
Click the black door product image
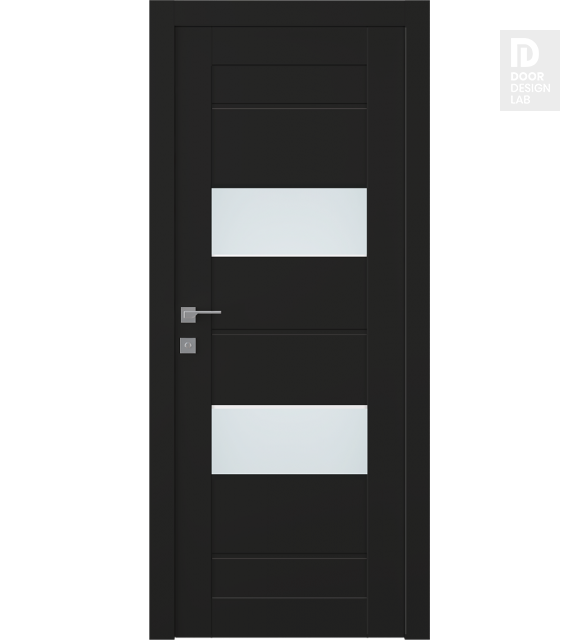pos(289,320)
